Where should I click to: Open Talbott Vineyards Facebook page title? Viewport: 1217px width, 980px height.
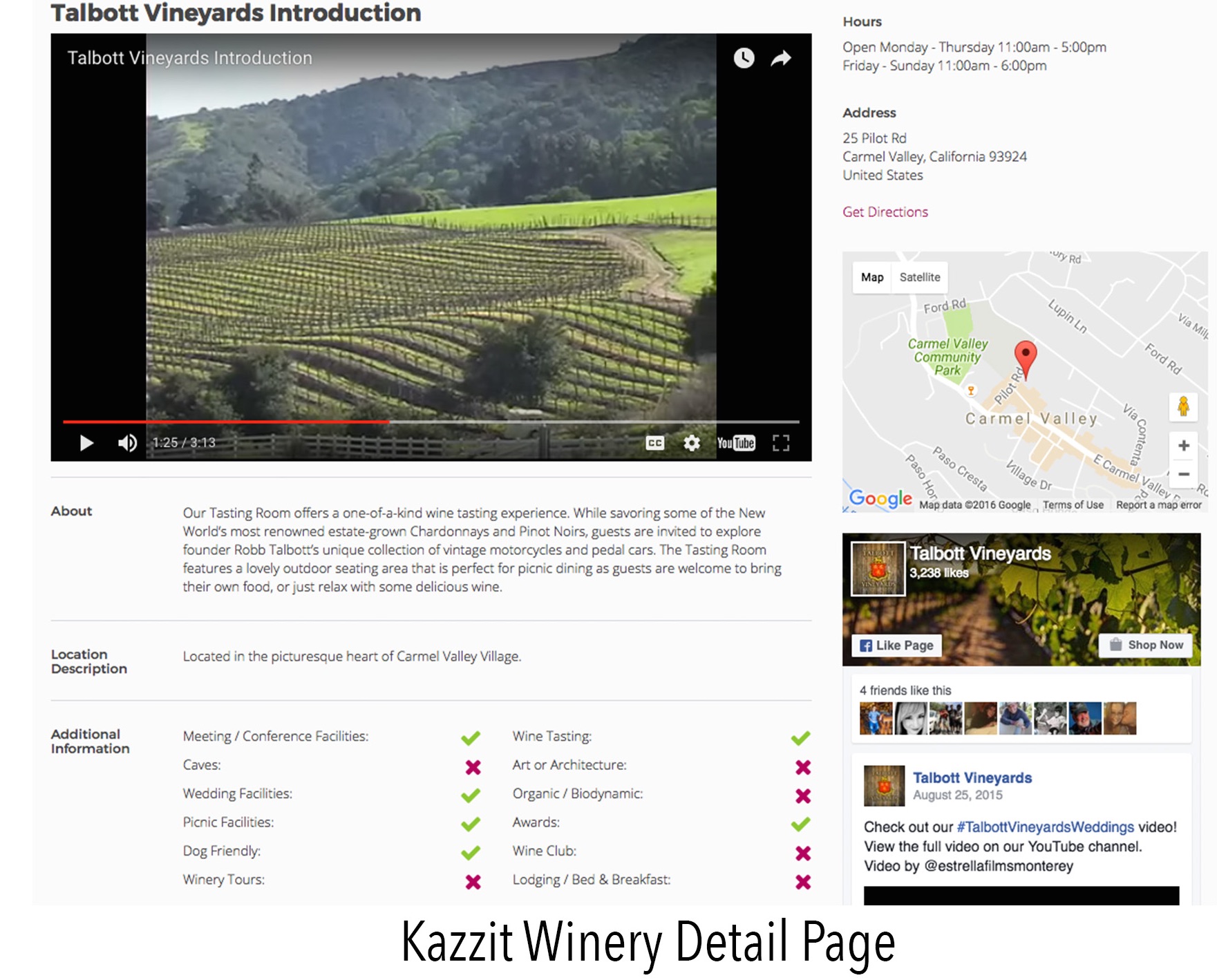tap(980, 554)
